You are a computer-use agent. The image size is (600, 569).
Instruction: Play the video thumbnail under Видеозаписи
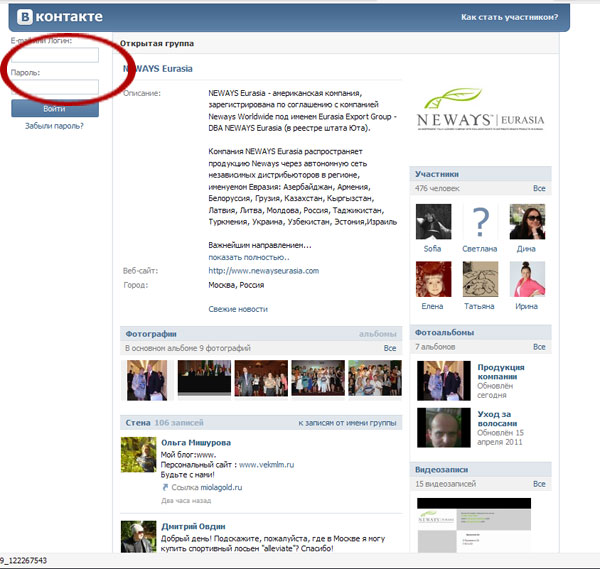(474, 525)
